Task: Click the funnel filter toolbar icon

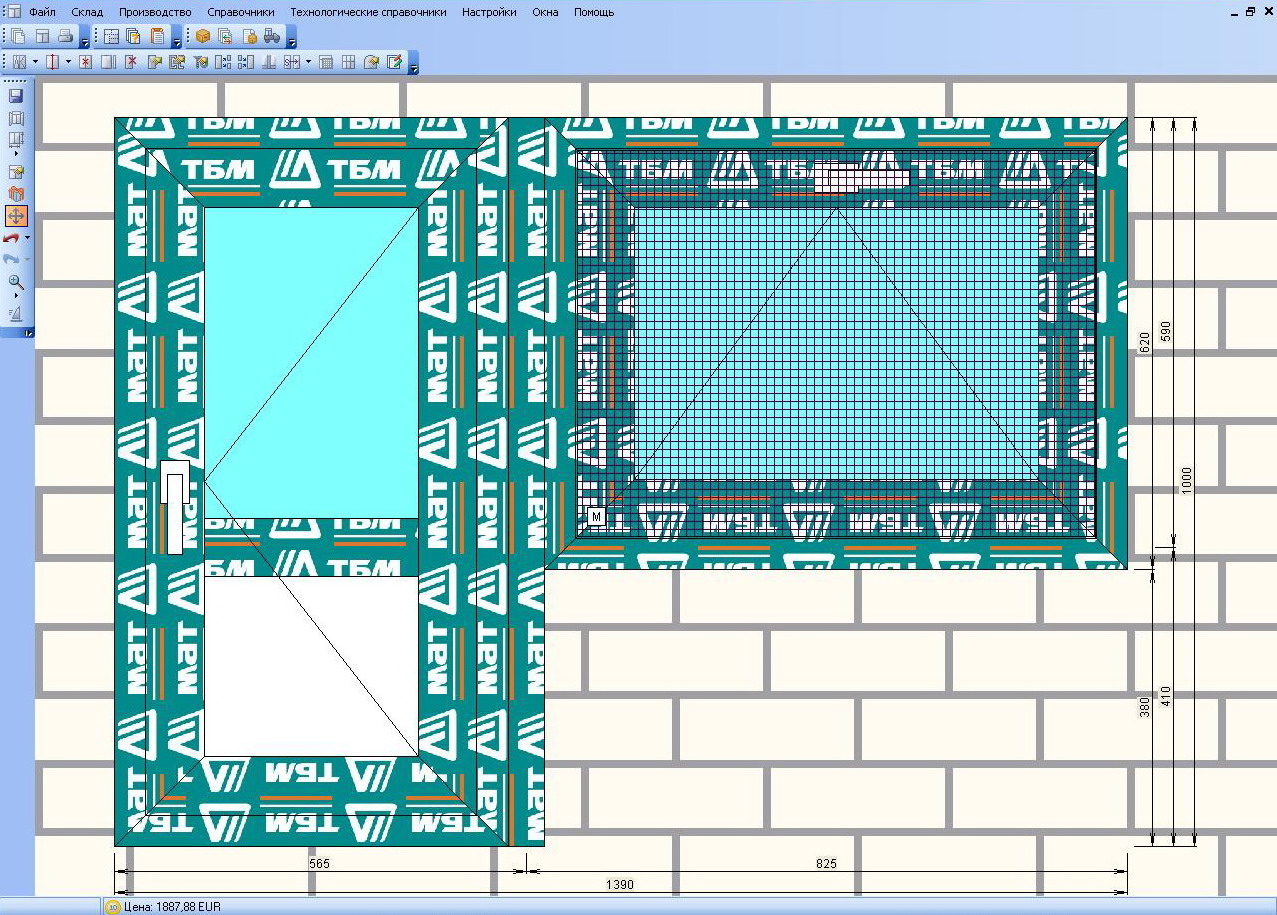Action: tap(200, 62)
